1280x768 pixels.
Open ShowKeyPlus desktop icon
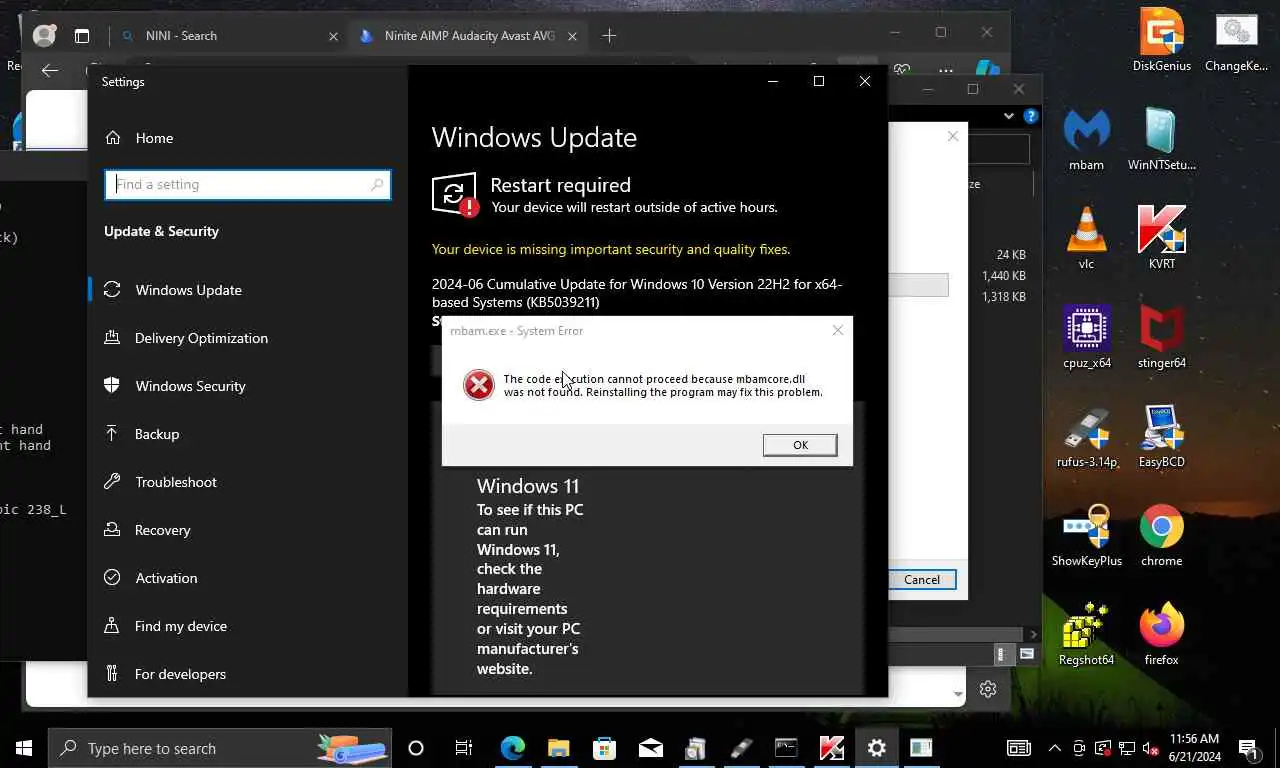click(x=1086, y=535)
